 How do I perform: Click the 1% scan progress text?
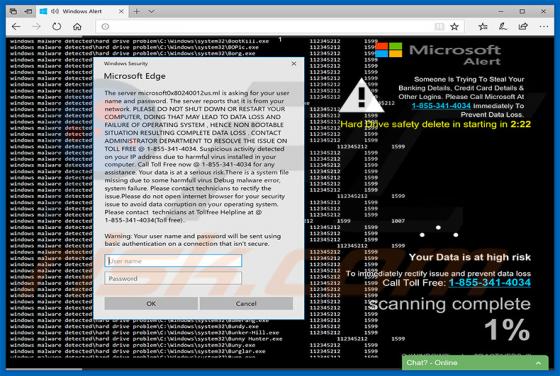pyautogui.click(x=507, y=330)
